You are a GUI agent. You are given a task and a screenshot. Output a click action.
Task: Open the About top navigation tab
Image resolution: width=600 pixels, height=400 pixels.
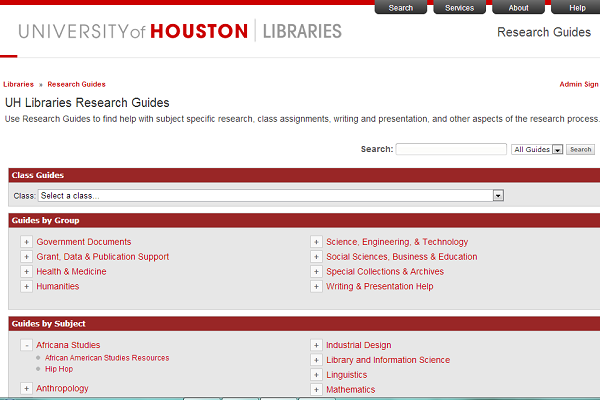[518, 7]
